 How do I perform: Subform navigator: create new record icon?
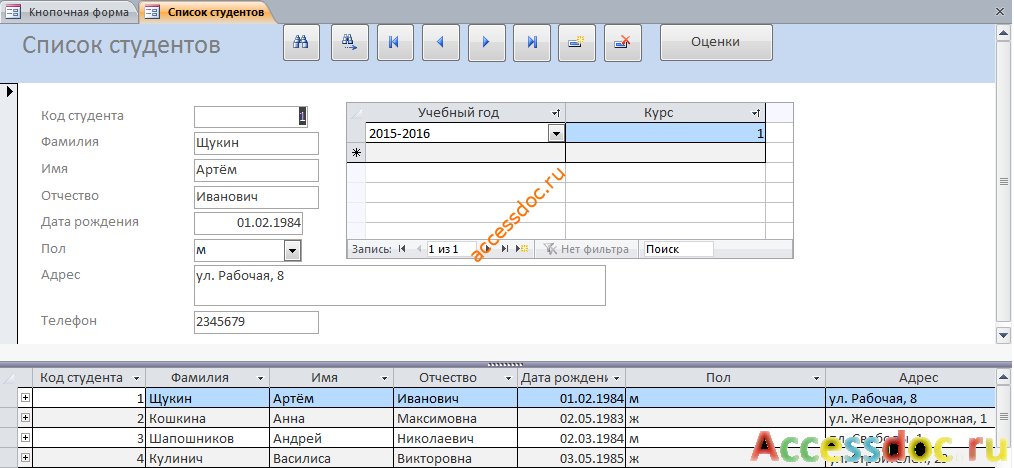[523, 249]
